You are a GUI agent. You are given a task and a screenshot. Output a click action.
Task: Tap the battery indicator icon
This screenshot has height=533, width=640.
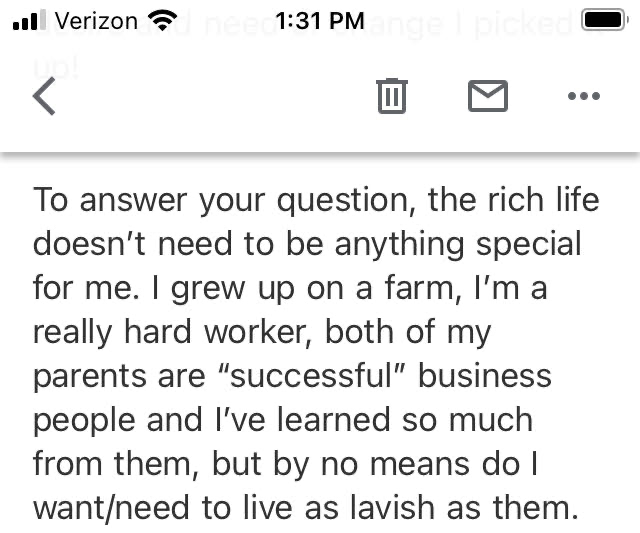pos(604,20)
